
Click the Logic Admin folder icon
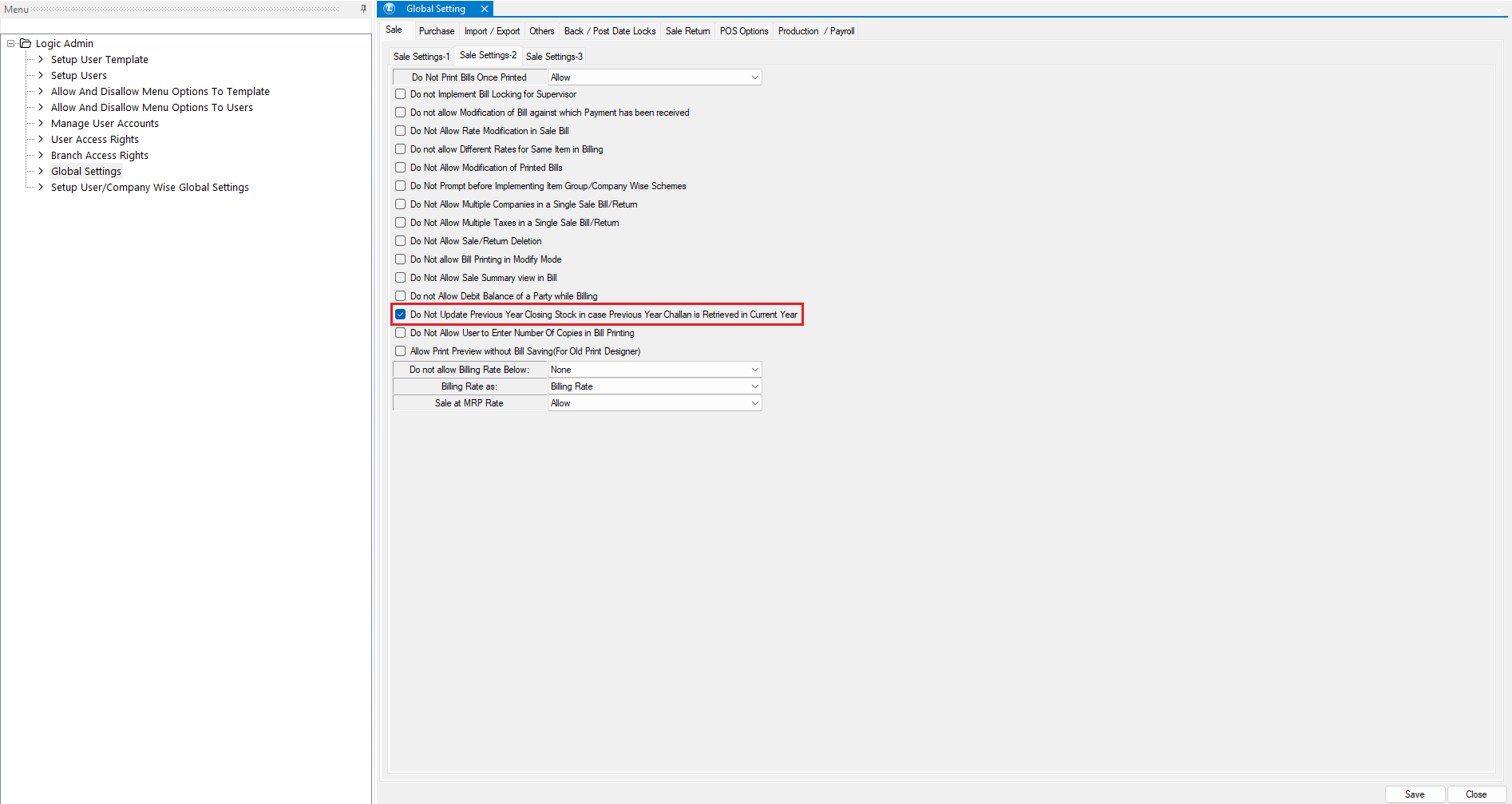[x=26, y=43]
